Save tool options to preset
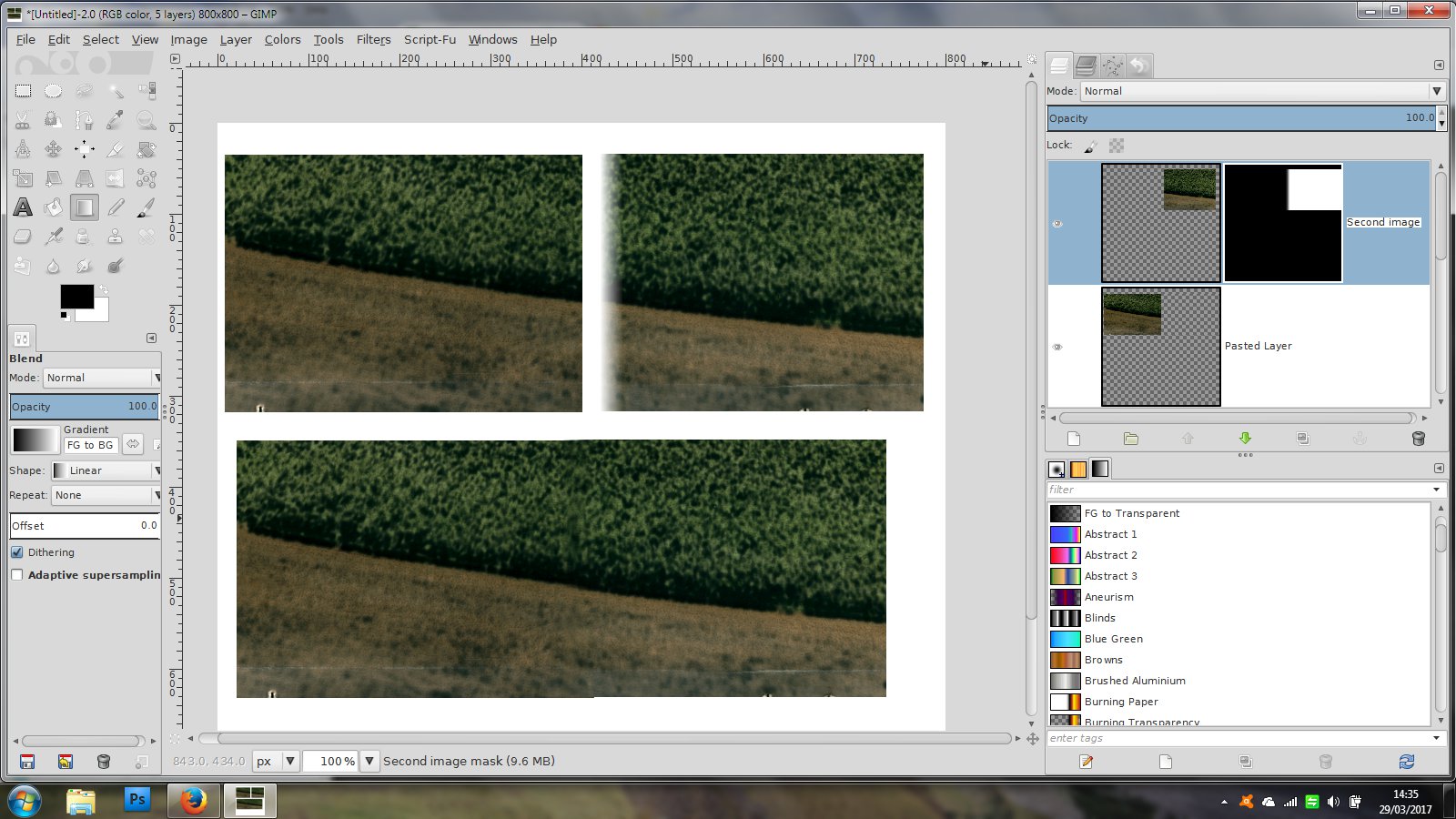This screenshot has width=1456, height=819. 27,762
